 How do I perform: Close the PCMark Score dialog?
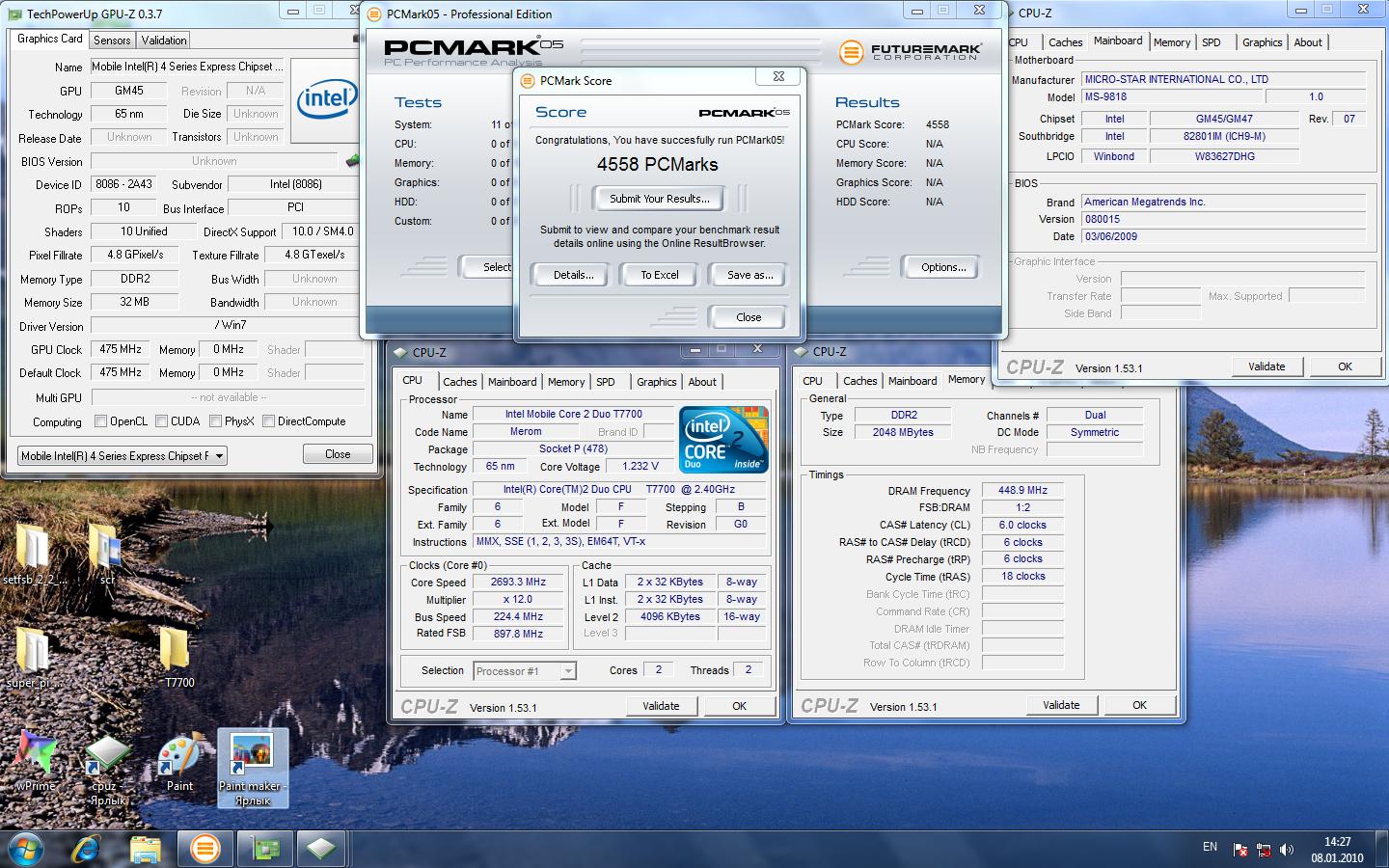point(748,317)
